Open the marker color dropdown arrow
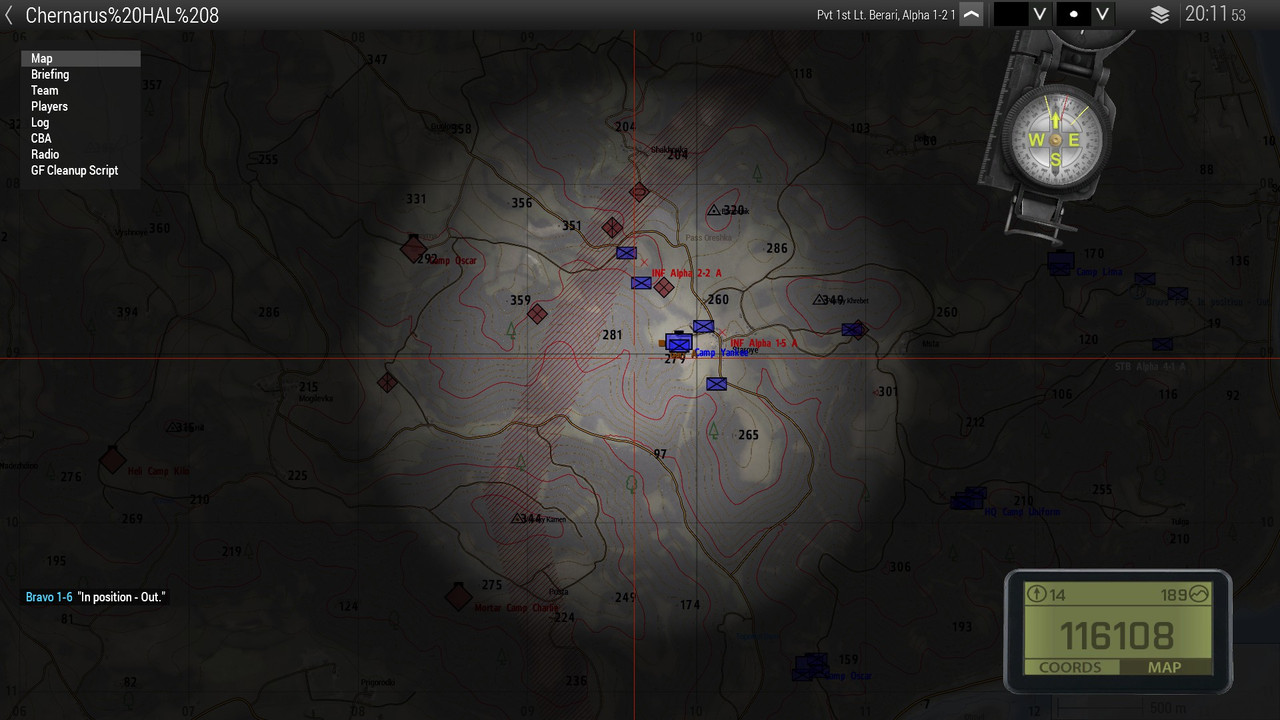 1040,14
